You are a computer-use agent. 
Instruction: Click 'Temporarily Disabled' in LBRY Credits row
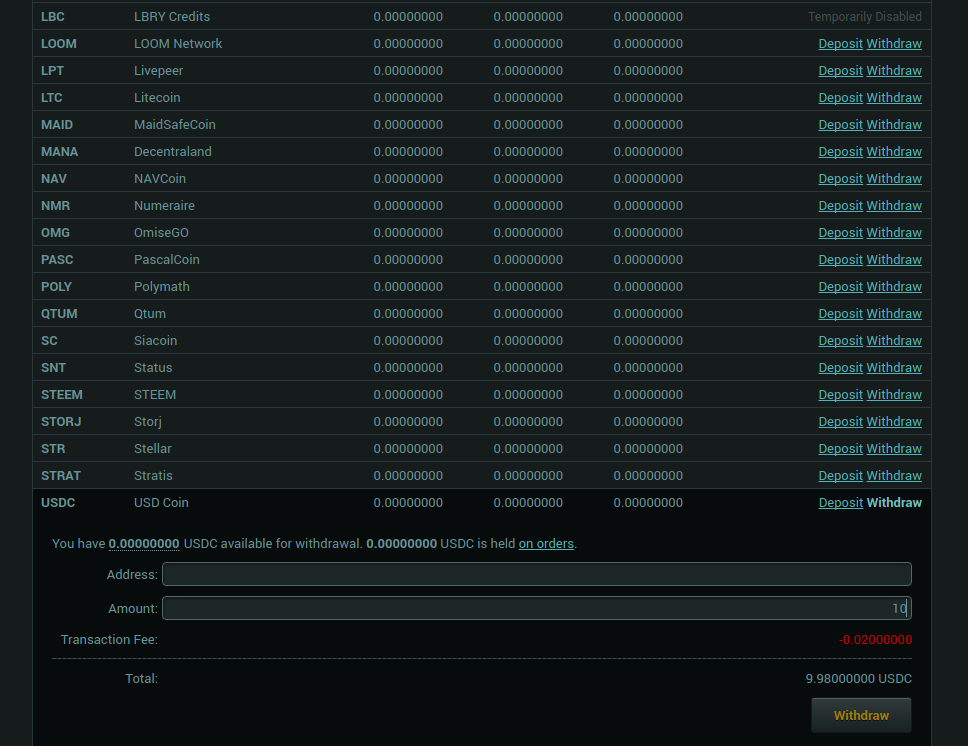click(865, 17)
